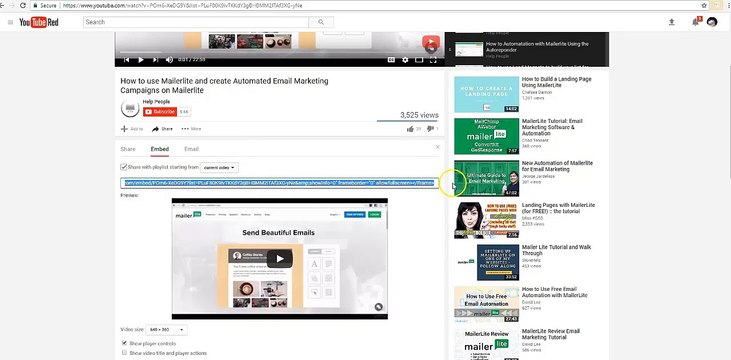Switch to theater mode
This screenshot has height=360, width=731.
419,60
